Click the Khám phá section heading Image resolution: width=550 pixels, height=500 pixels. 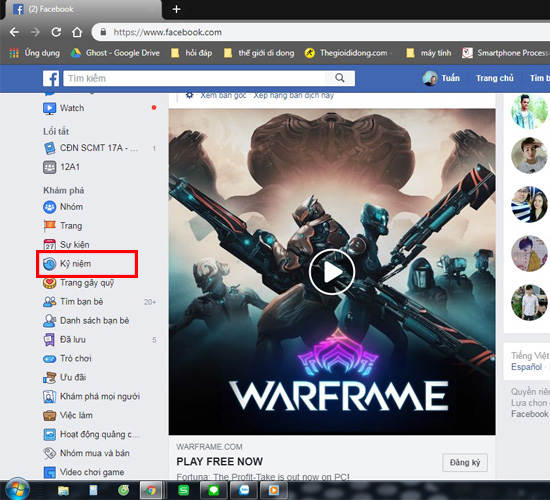63,191
